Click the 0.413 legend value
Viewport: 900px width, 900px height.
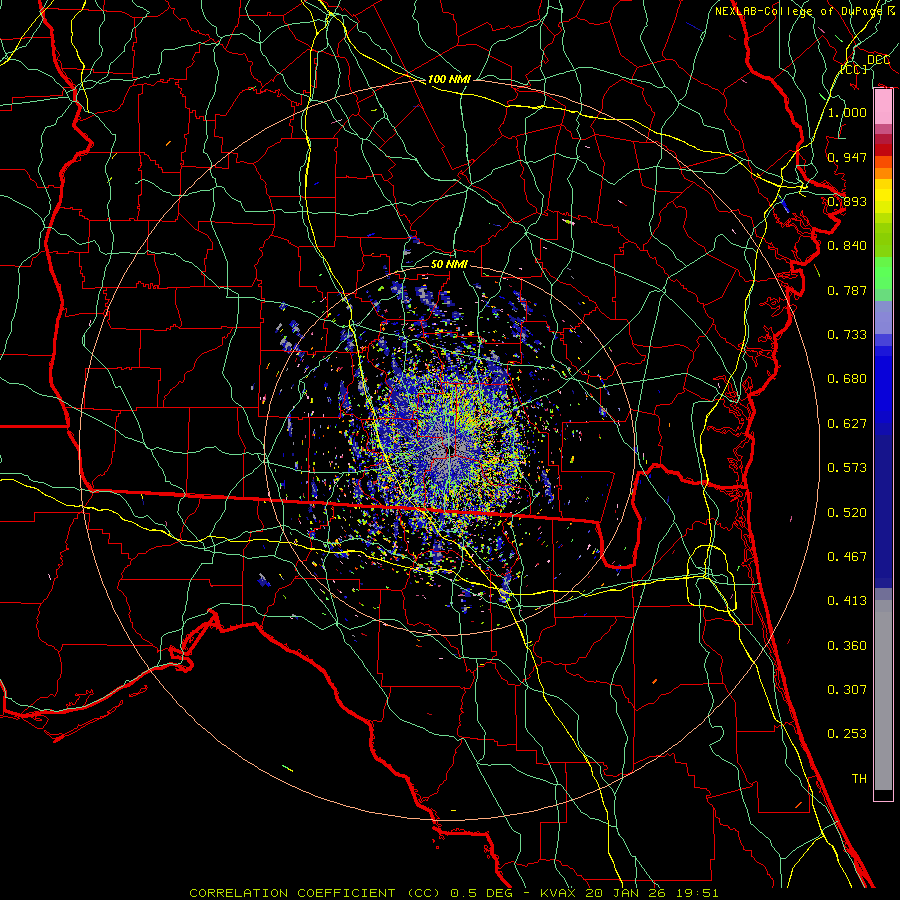pyautogui.click(x=847, y=601)
